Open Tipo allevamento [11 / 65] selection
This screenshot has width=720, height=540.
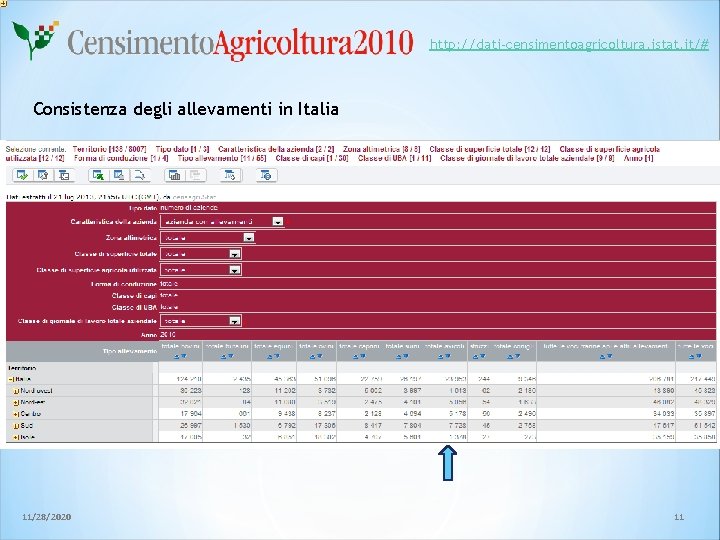click(x=222, y=158)
